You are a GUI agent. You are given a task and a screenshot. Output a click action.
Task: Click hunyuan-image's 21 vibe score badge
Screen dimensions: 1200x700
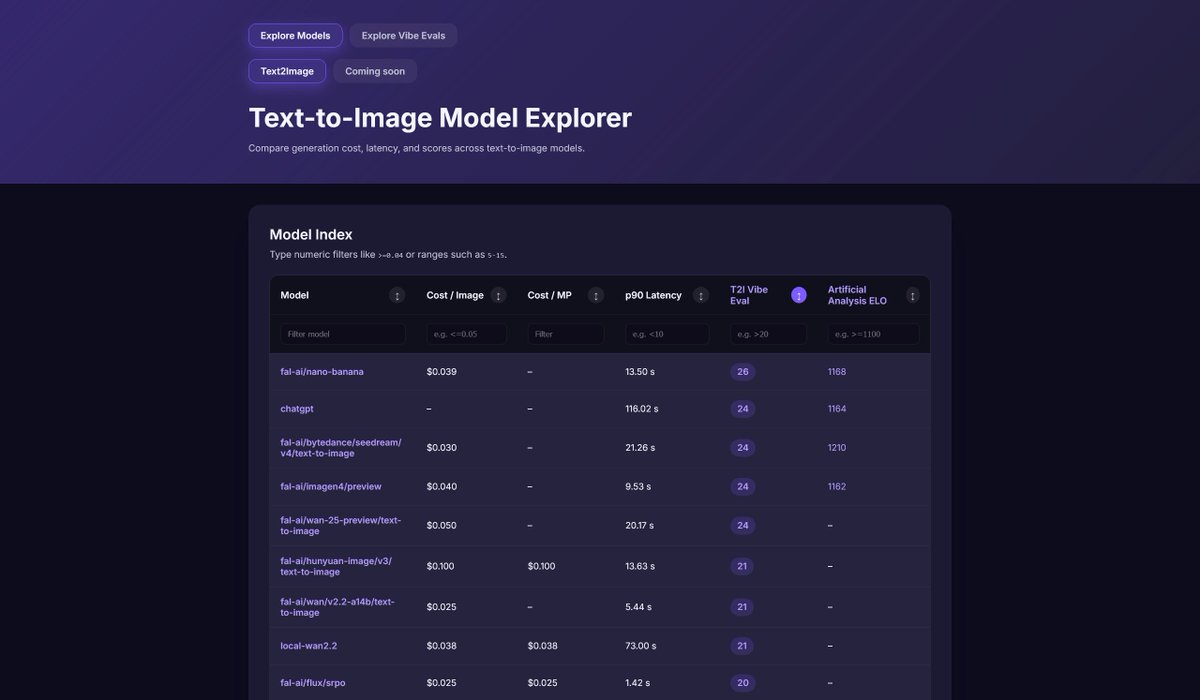coord(742,566)
